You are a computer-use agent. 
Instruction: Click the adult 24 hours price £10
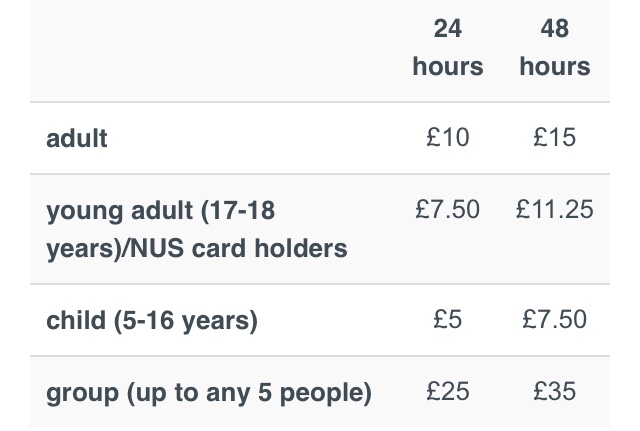447,137
